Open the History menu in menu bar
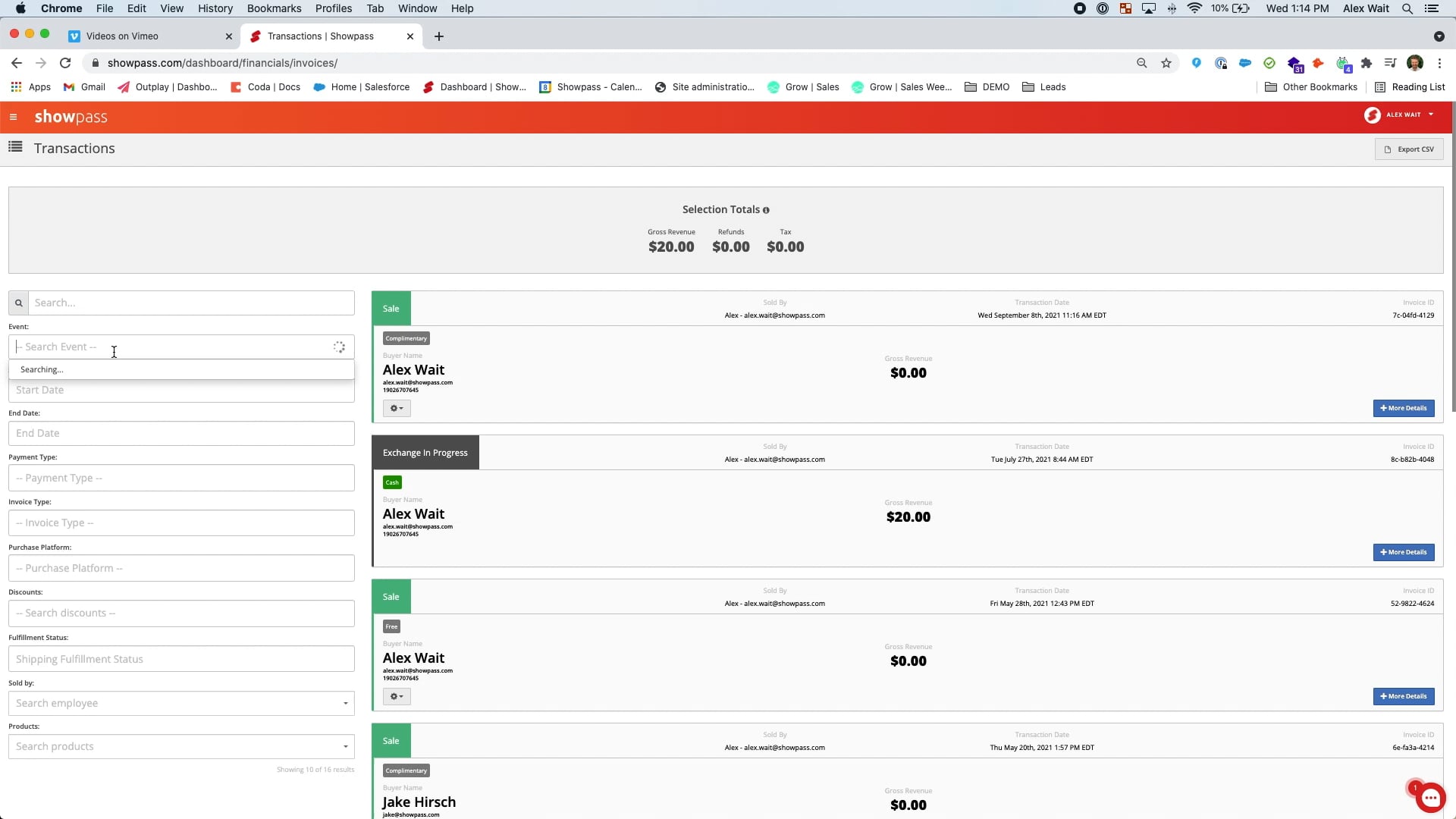The width and height of the screenshot is (1456, 819). tap(215, 8)
